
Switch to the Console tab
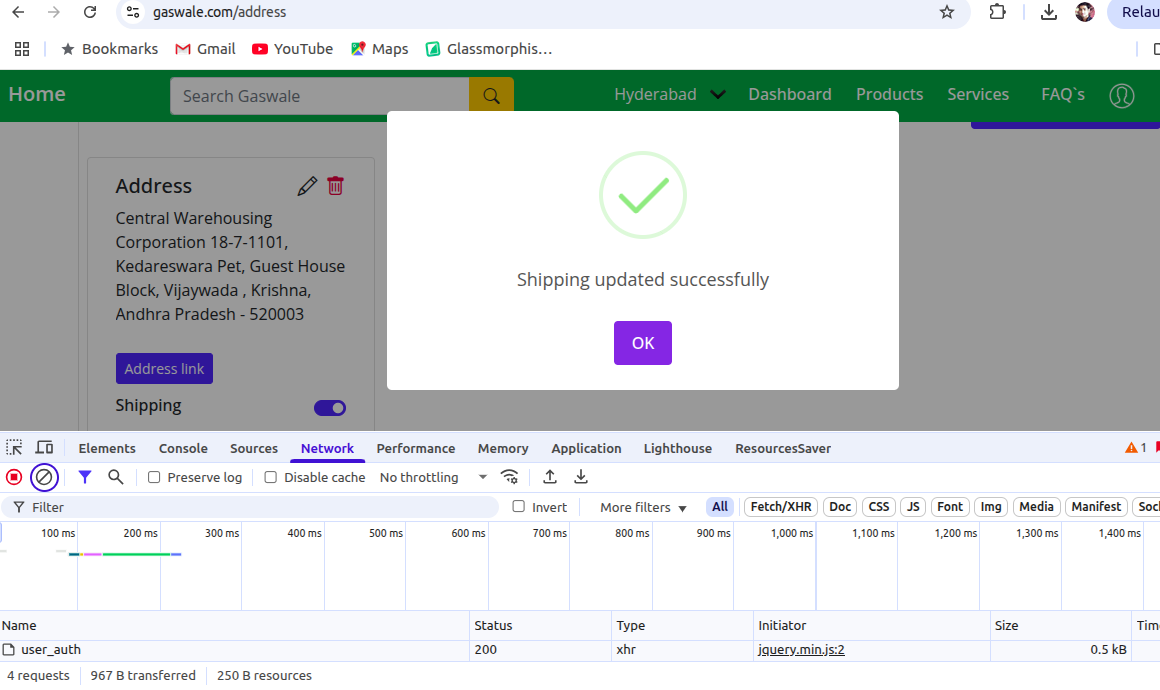[x=183, y=449]
